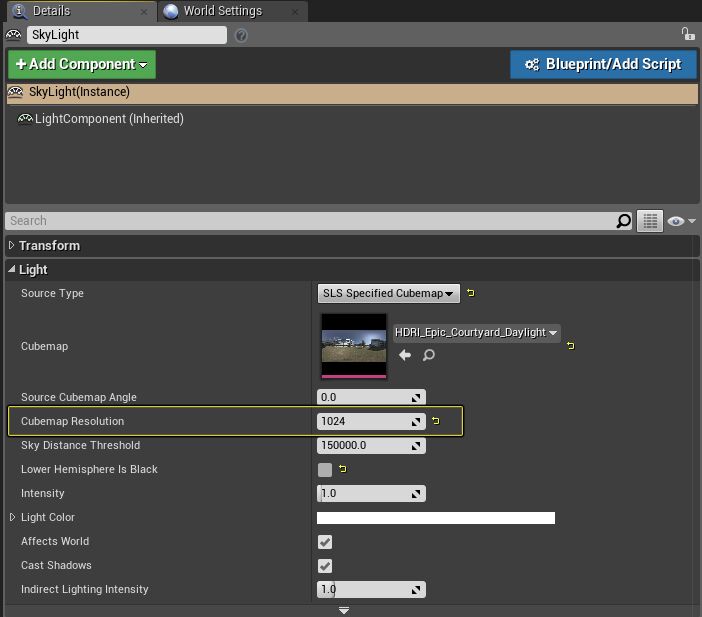Enable Lower Hemisphere Is Black checkbox
702x617 pixels.
325,470
